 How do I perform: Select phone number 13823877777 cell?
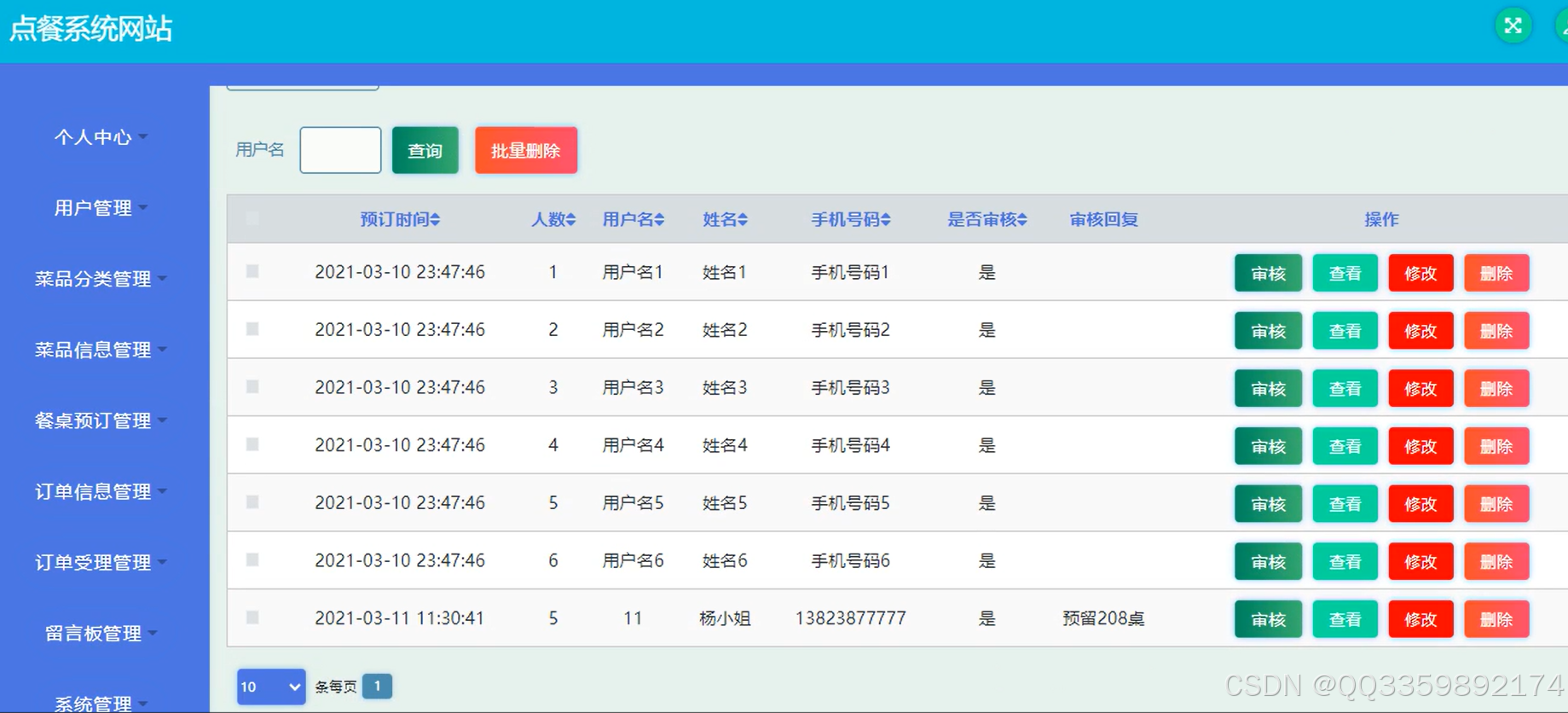pos(850,618)
